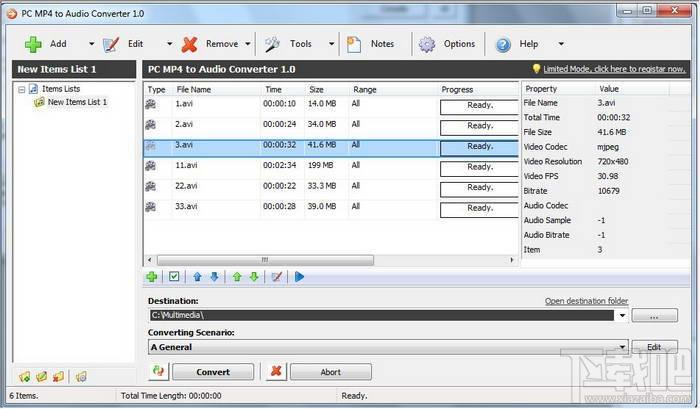700x409 pixels.
Task: Click the Limited Mode register now link
Action: (x=614, y=69)
